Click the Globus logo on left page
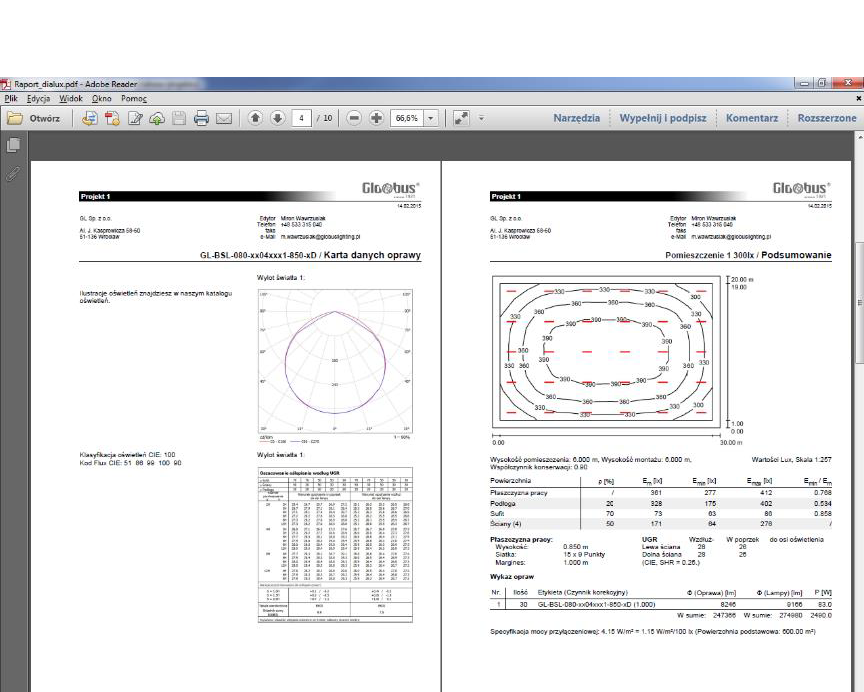The image size is (864, 692). 391,190
